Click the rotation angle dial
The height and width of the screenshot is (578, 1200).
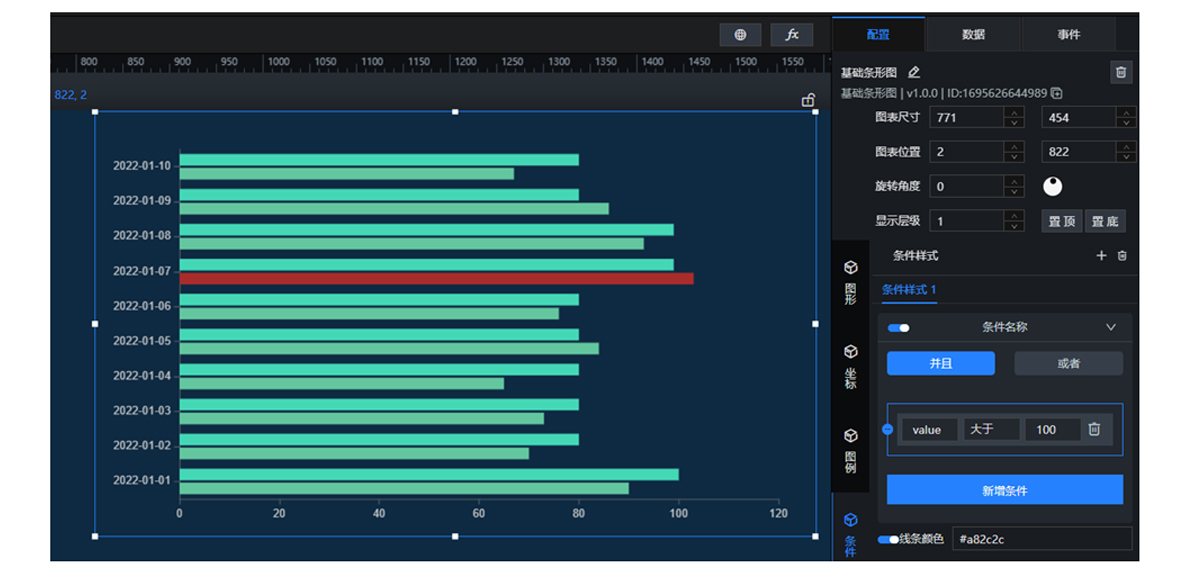[x=1052, y=186]
